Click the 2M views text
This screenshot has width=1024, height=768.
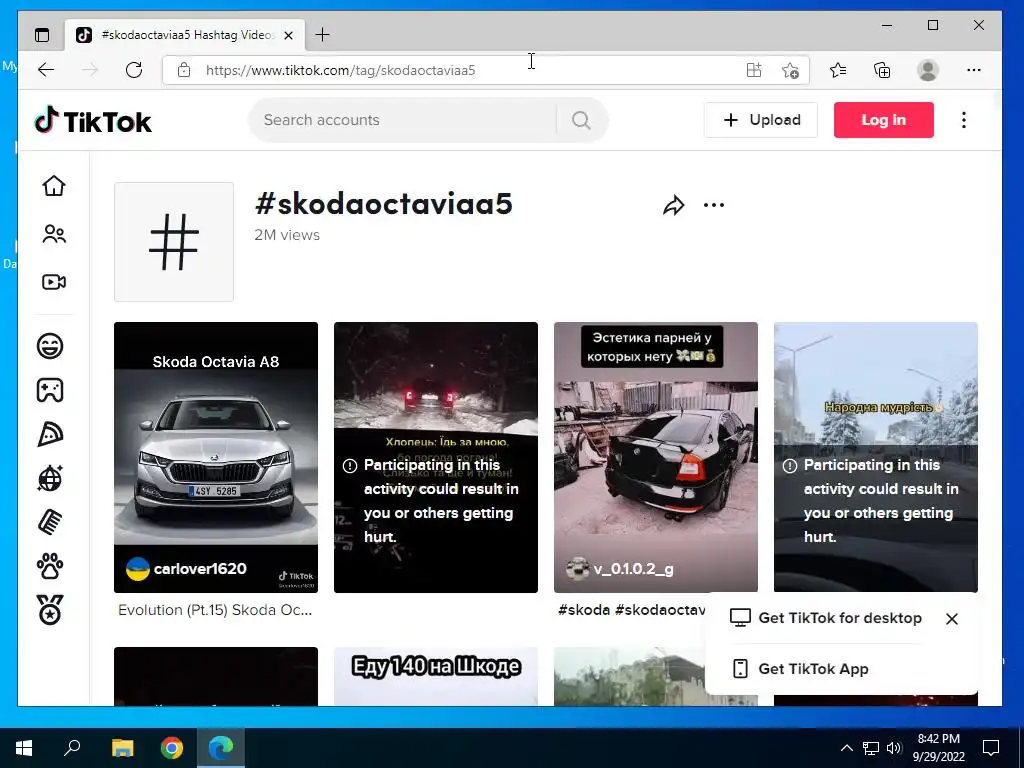[x=287, y=235]
